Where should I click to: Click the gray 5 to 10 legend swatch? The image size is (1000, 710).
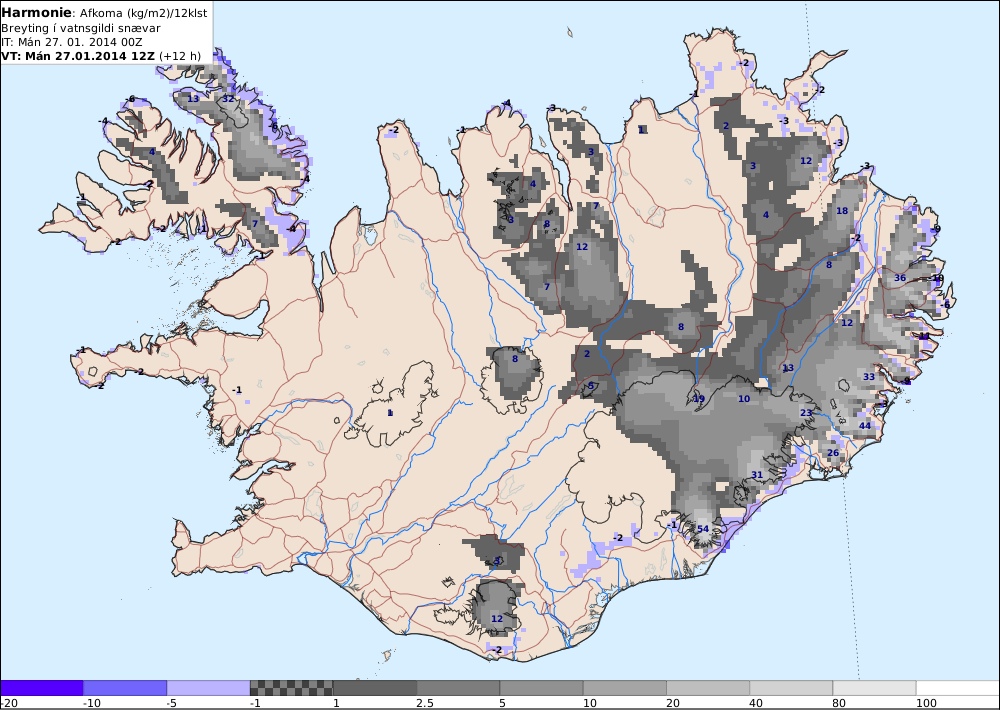541,688
